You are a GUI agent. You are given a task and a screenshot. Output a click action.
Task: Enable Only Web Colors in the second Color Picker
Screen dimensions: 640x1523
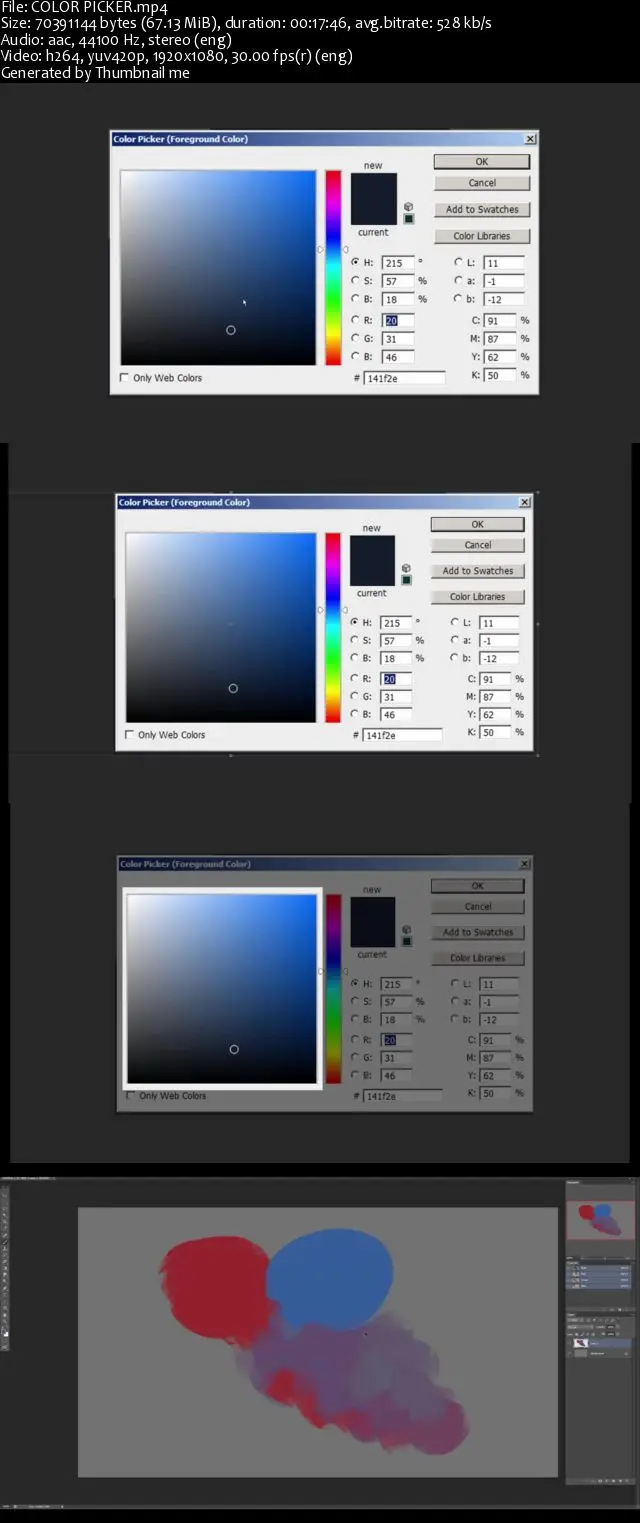129,735
